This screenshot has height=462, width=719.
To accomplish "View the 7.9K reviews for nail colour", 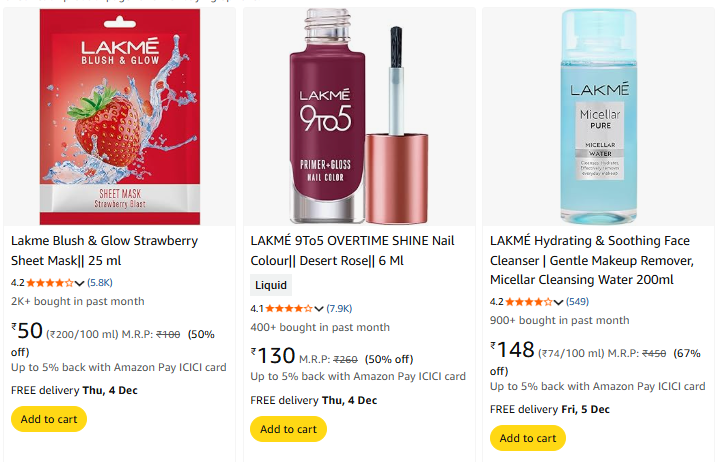I will tap(340, 308).
